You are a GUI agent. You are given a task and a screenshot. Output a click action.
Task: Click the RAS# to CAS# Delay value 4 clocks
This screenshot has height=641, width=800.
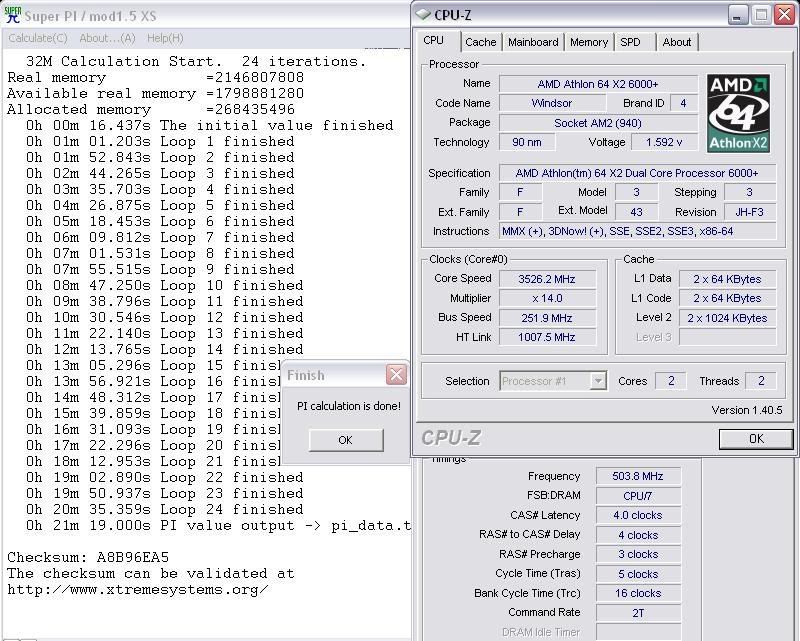(x=638, y=535)
